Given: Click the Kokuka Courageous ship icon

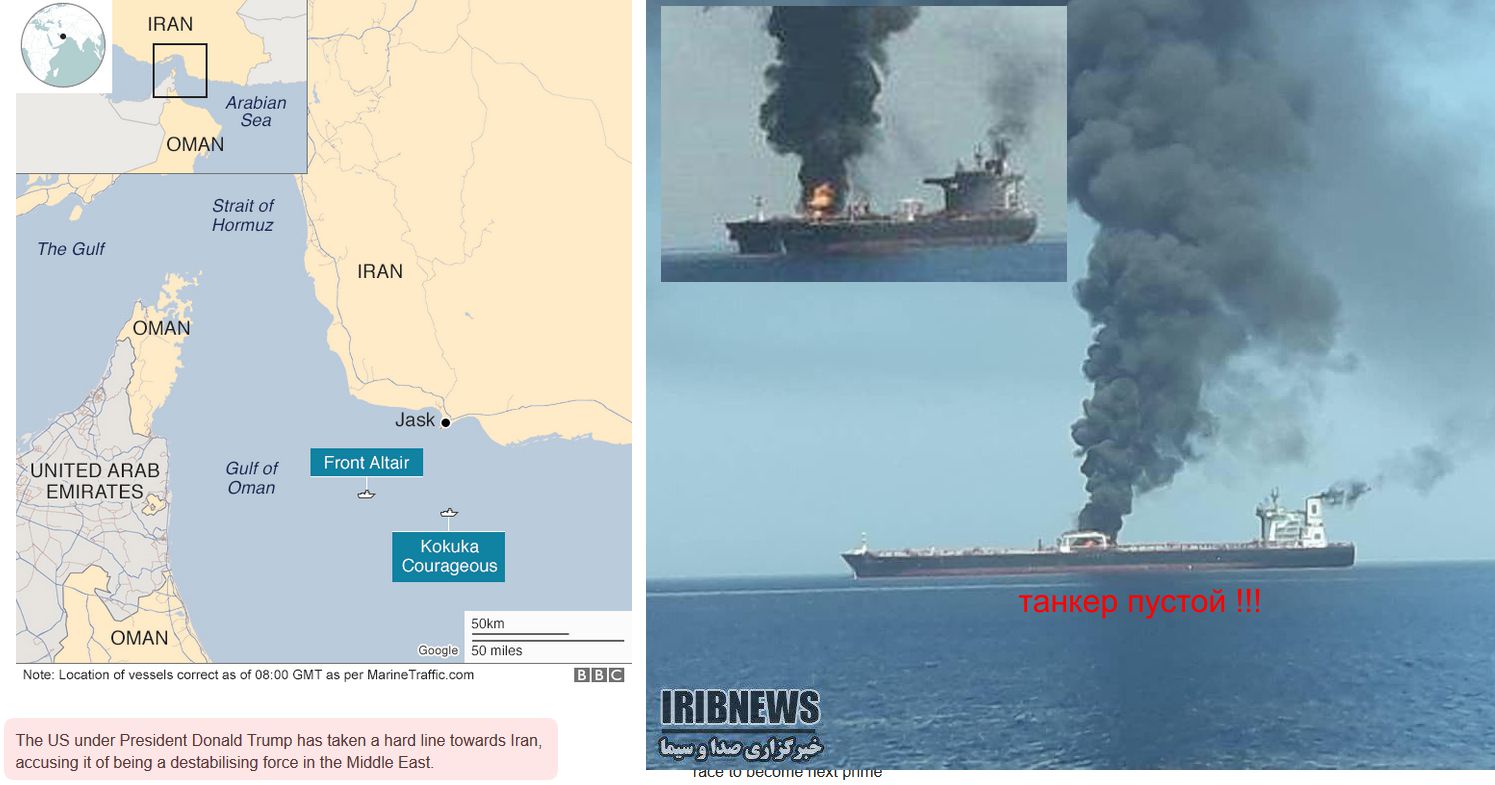Looking at the screenshot, I should pyautogui.click(x=449, y=513).
